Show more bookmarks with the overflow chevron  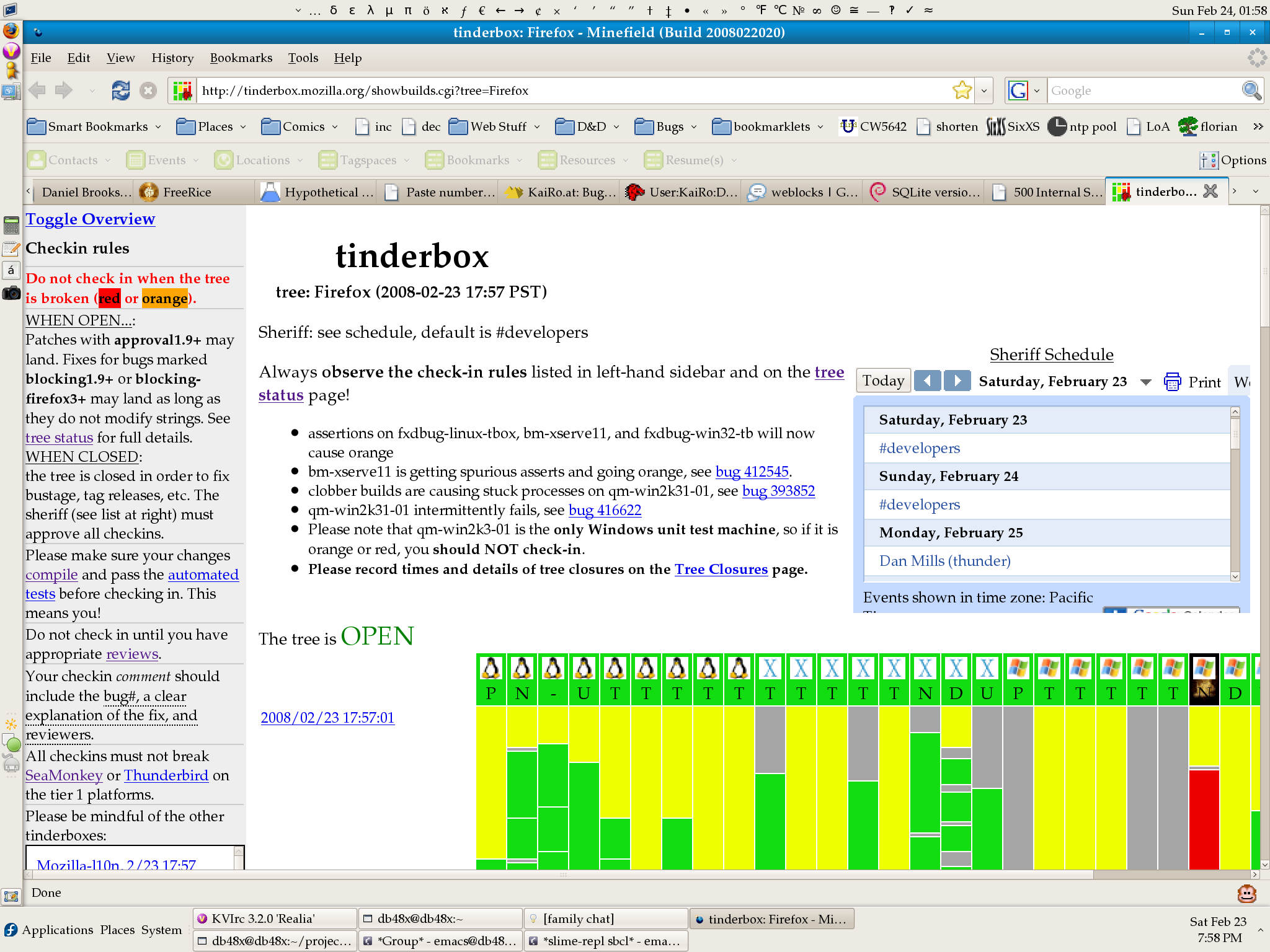[x=1258, y=126]
